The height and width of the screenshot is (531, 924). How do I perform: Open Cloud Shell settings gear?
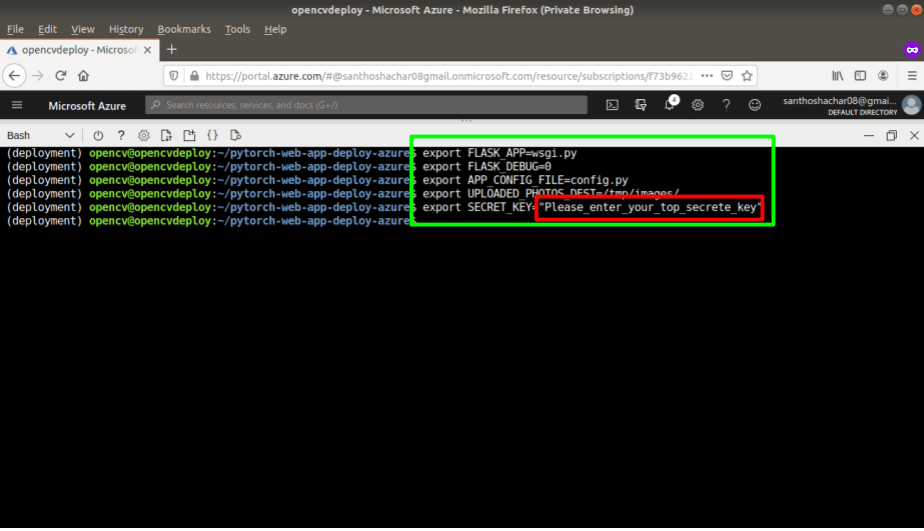tap(143, 136)
